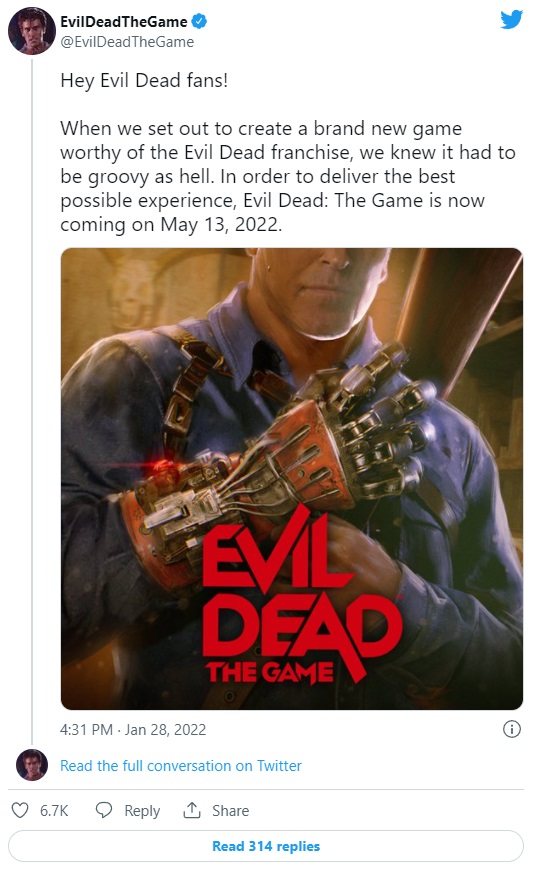Click the "Hey Evil Dead fans!" greeting line

144,81
